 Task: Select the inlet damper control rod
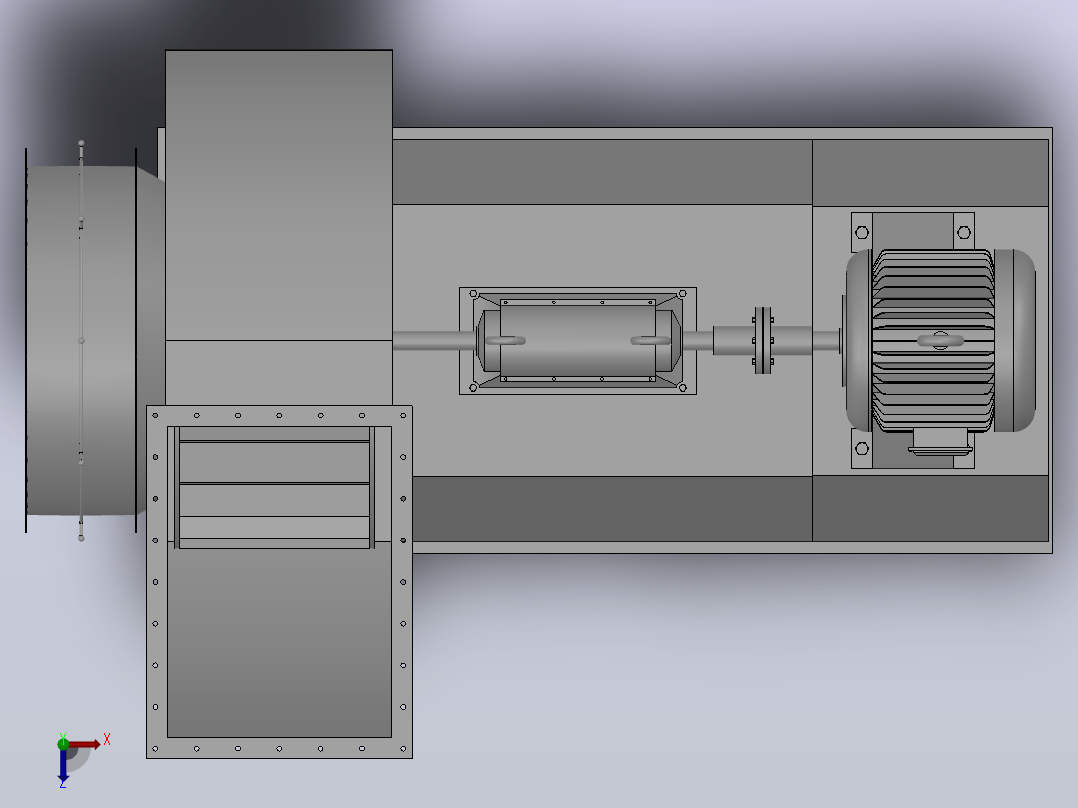[81, 340]
